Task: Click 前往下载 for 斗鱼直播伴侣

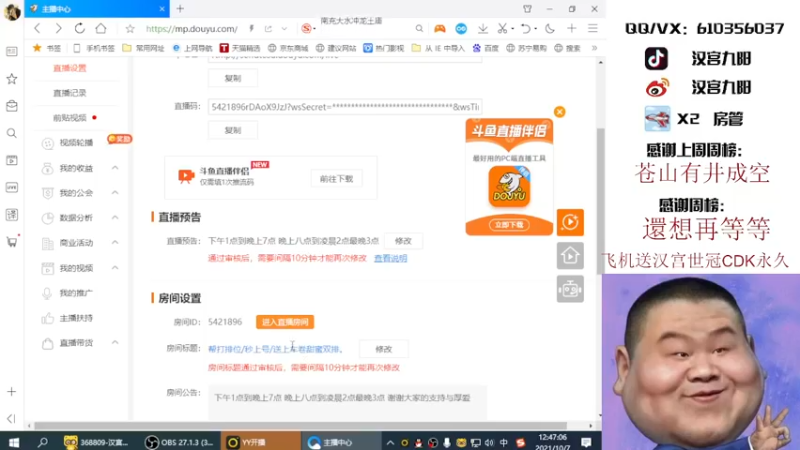Action: 336,179
